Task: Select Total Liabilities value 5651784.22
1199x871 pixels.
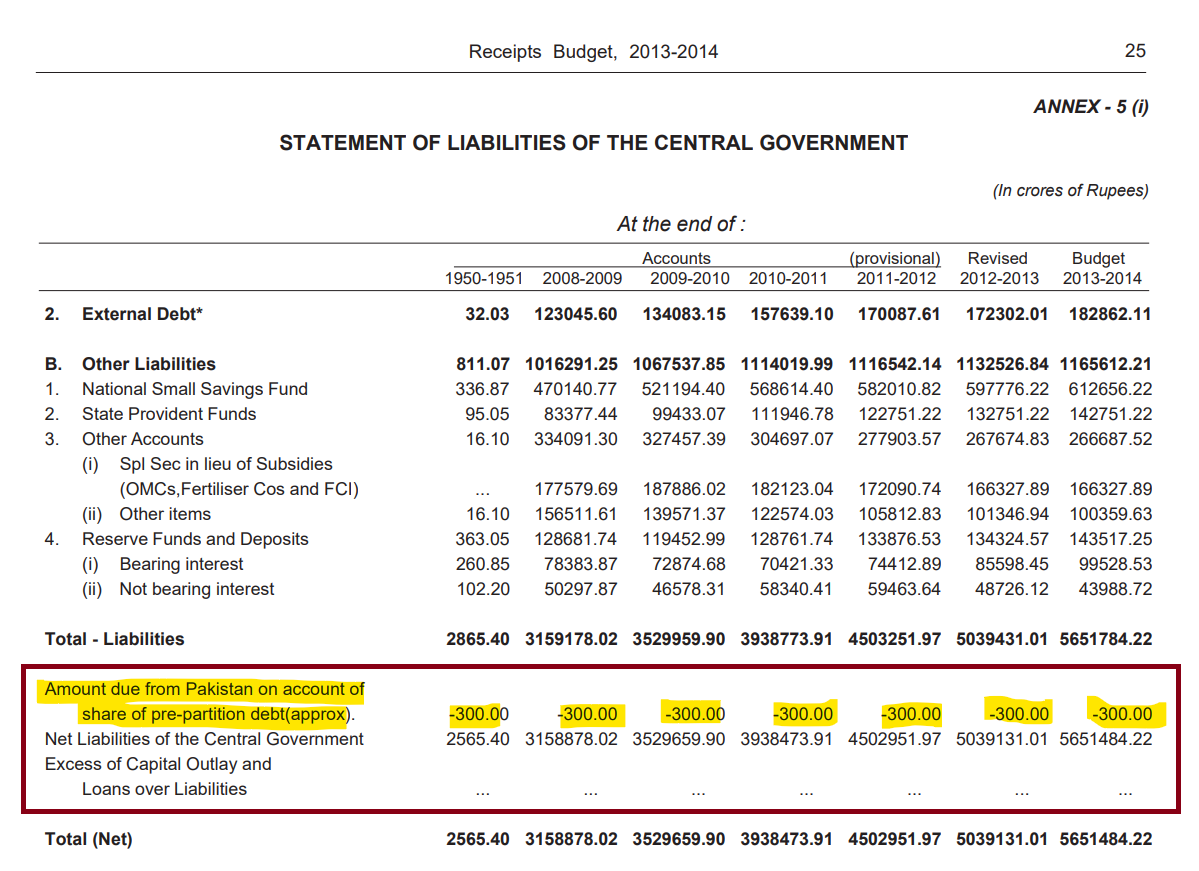Action: tap(1106, 639)
